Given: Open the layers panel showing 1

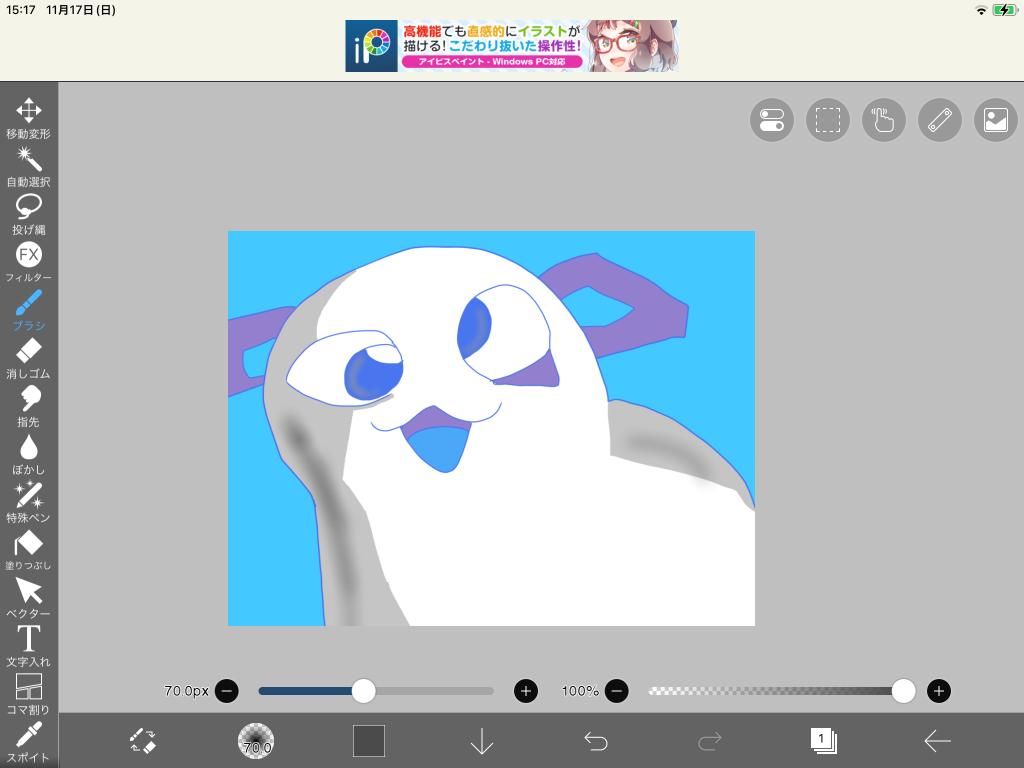Looking at the screenshot, I should [823, 741].
